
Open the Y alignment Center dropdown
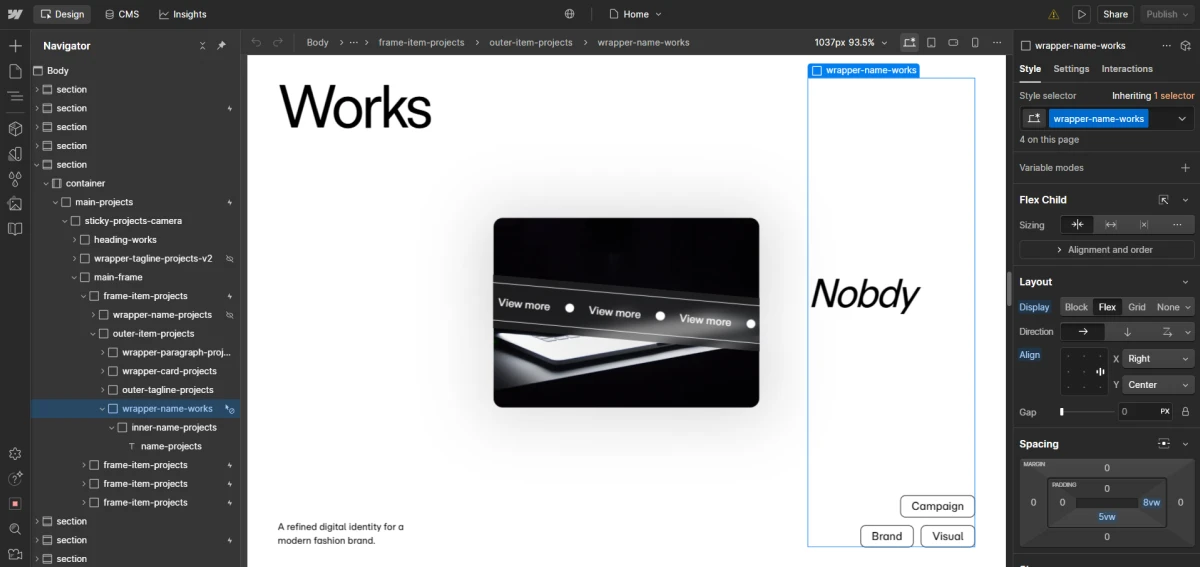(1159, 385)
